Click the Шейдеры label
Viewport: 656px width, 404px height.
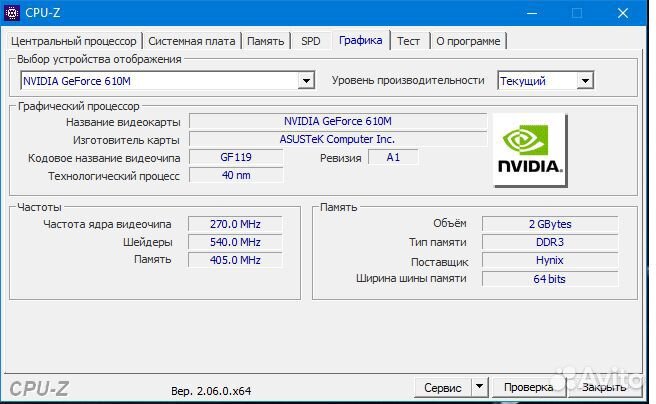(x=148, y=242)
